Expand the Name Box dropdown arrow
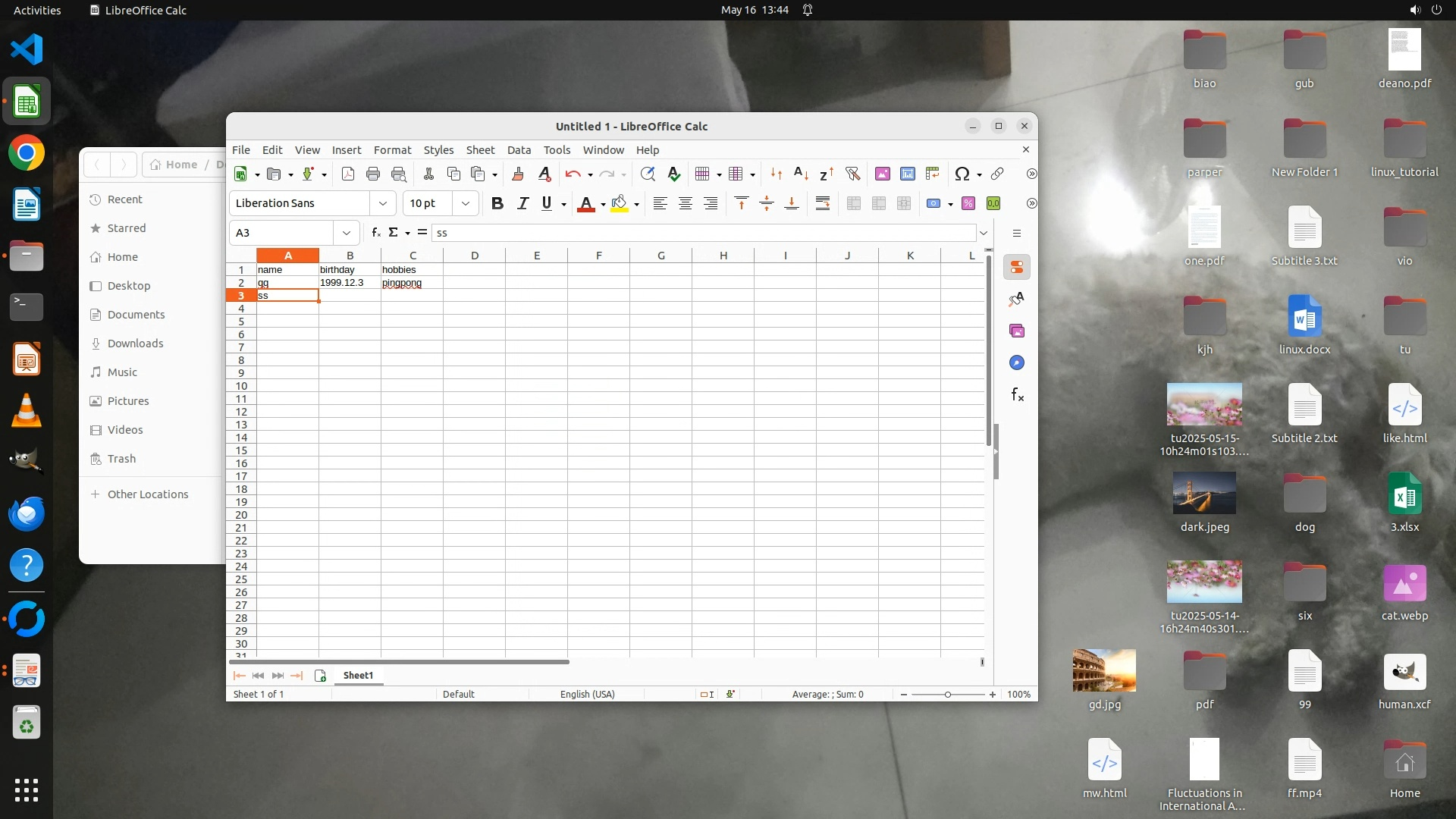 tap(347, 233)
